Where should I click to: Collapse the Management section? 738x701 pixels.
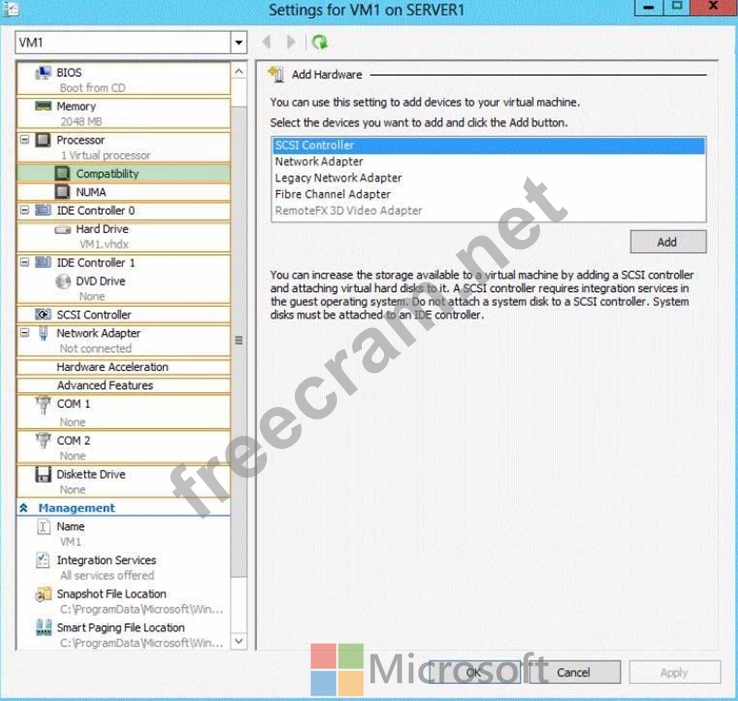pos(24,508)
